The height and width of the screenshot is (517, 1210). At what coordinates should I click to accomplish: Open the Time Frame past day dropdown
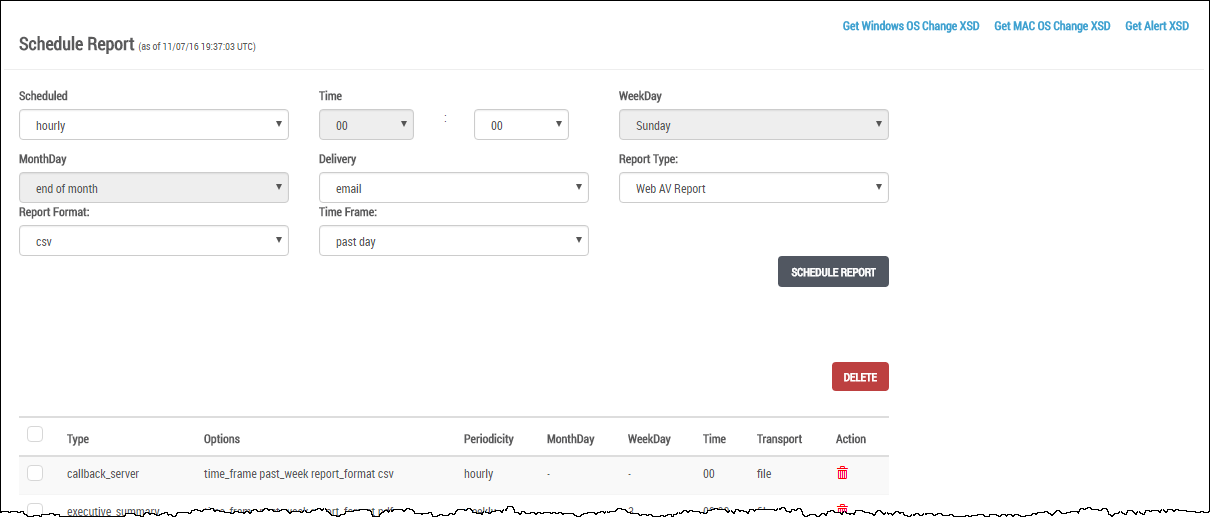(x=454, y=241)
